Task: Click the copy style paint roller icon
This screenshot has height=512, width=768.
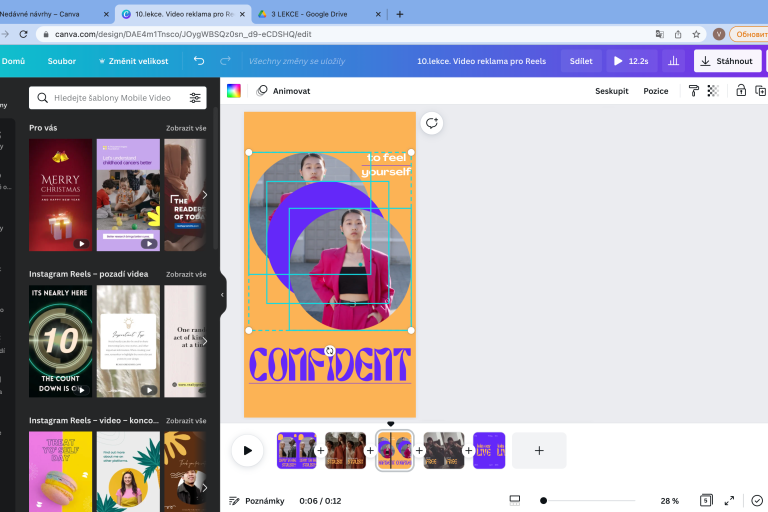Action: click(694, 90)
